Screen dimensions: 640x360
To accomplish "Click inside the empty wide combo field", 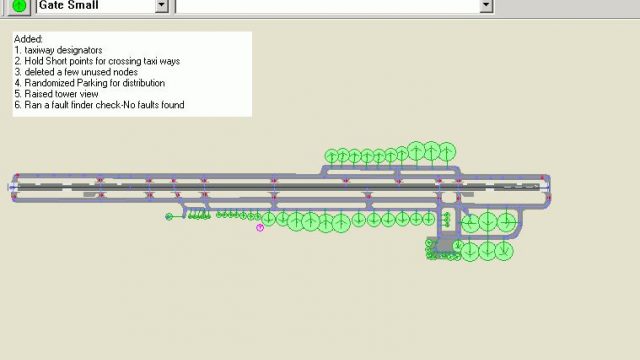I will pyautogui.click(x=328, y=5).
